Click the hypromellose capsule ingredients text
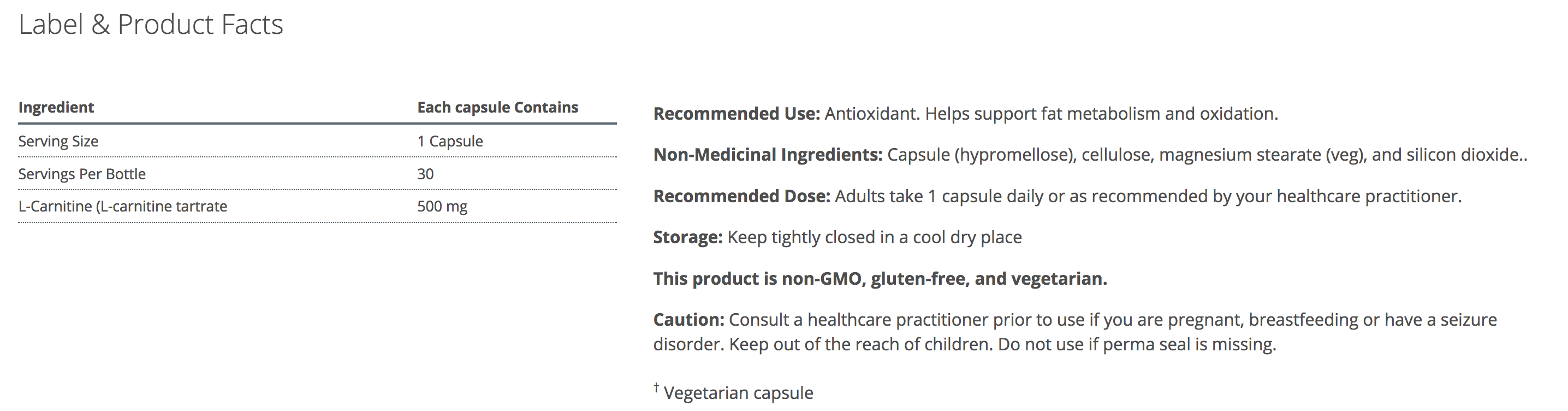The image size is (1568, 411). pyautogui.click(x=1205, y=155)
